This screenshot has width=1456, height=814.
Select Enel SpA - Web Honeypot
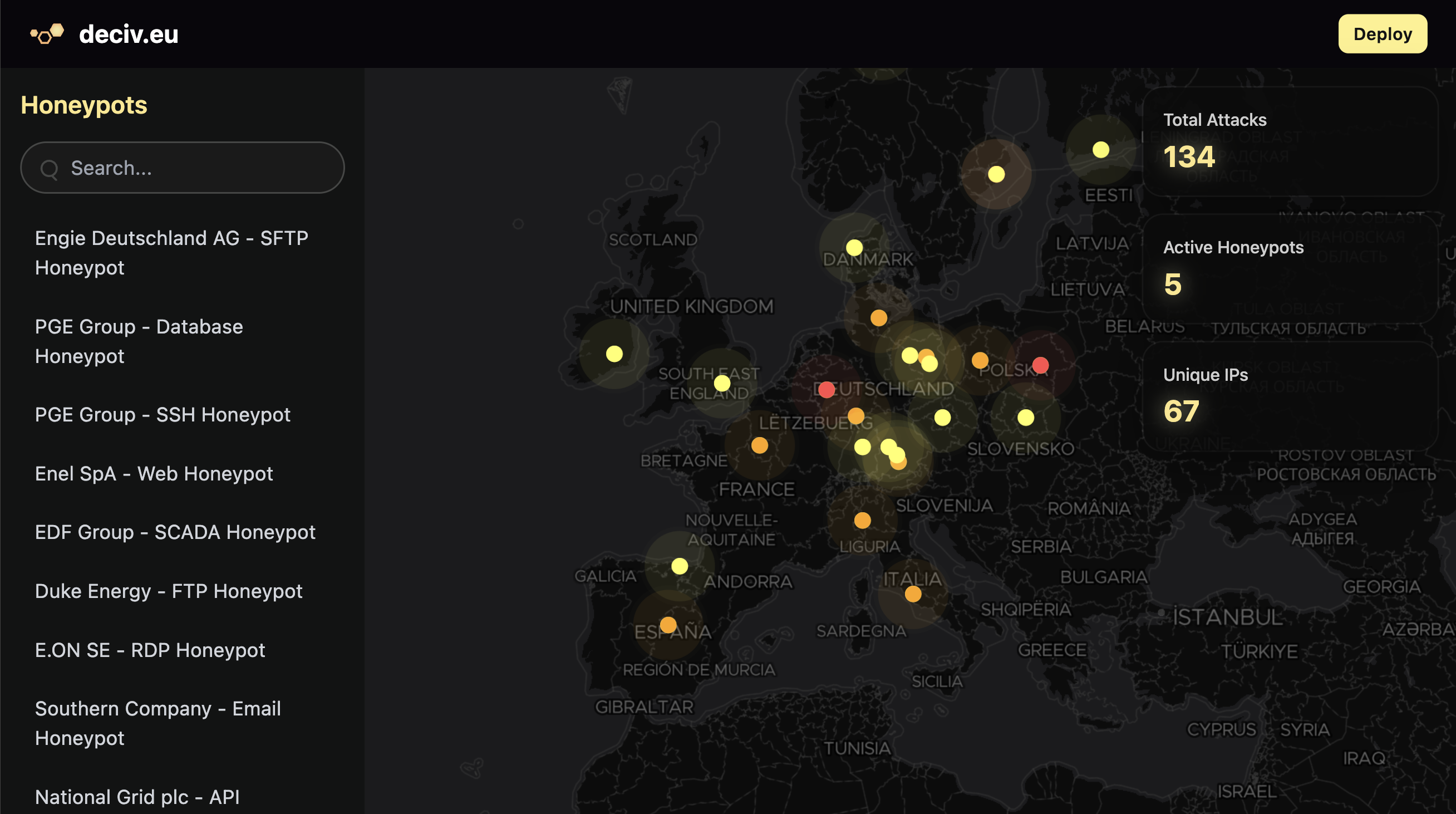[154, 474]
